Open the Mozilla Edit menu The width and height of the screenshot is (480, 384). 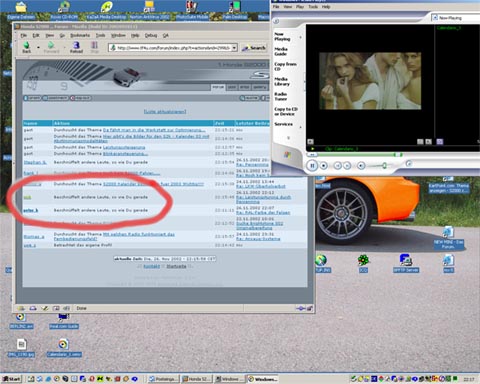(36, 35)
